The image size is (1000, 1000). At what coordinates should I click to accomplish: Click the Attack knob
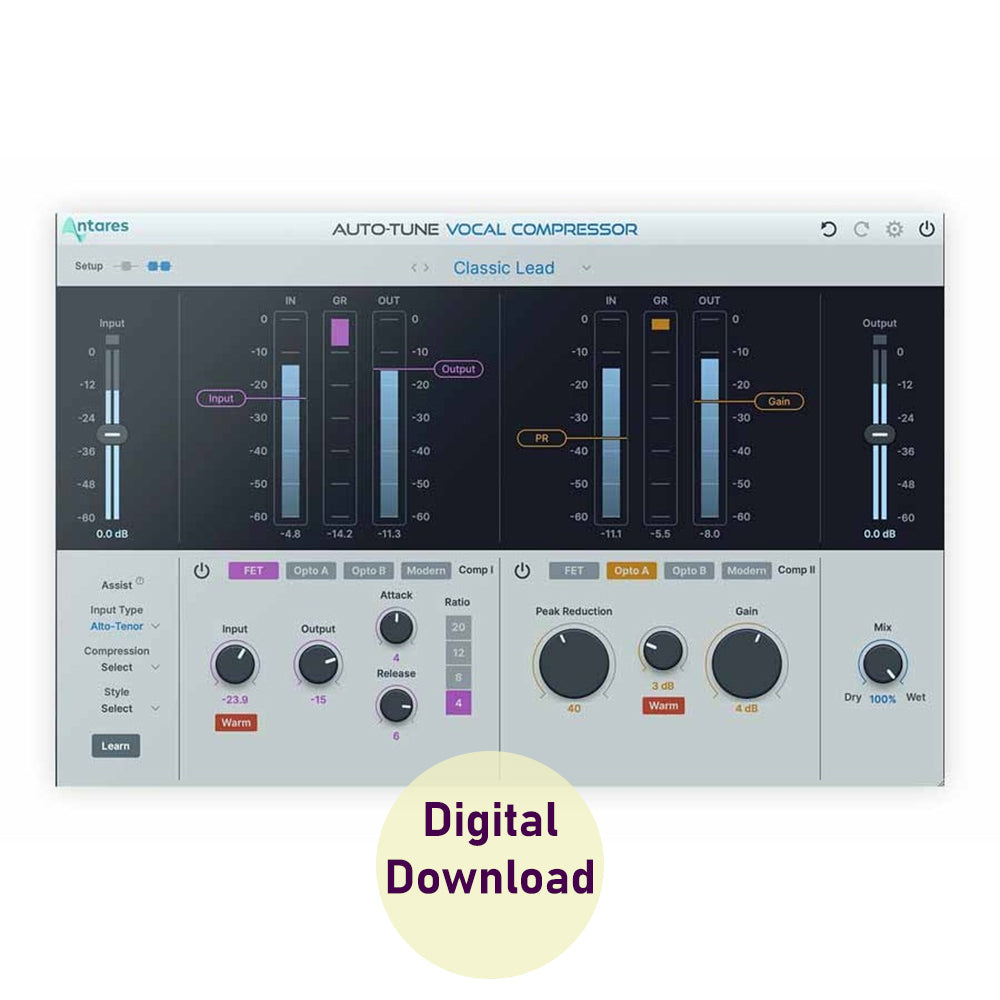[x=396, y=627]
